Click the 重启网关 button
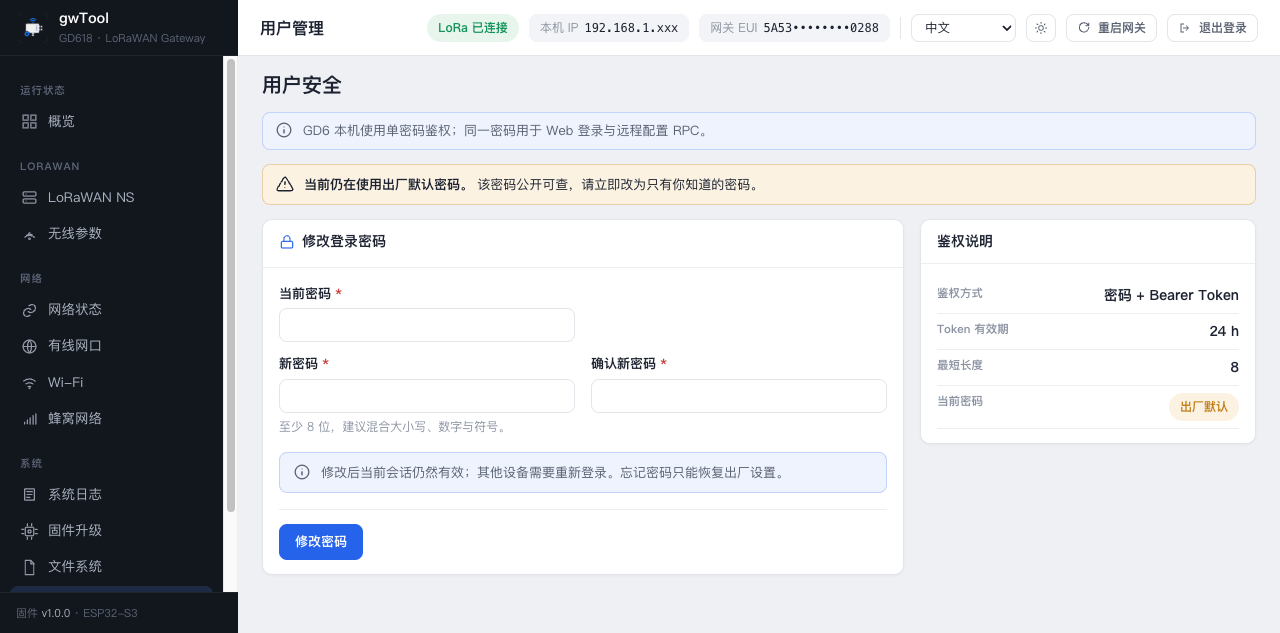The height and width of the screenshot is (633, 1280). (1112, 28)
